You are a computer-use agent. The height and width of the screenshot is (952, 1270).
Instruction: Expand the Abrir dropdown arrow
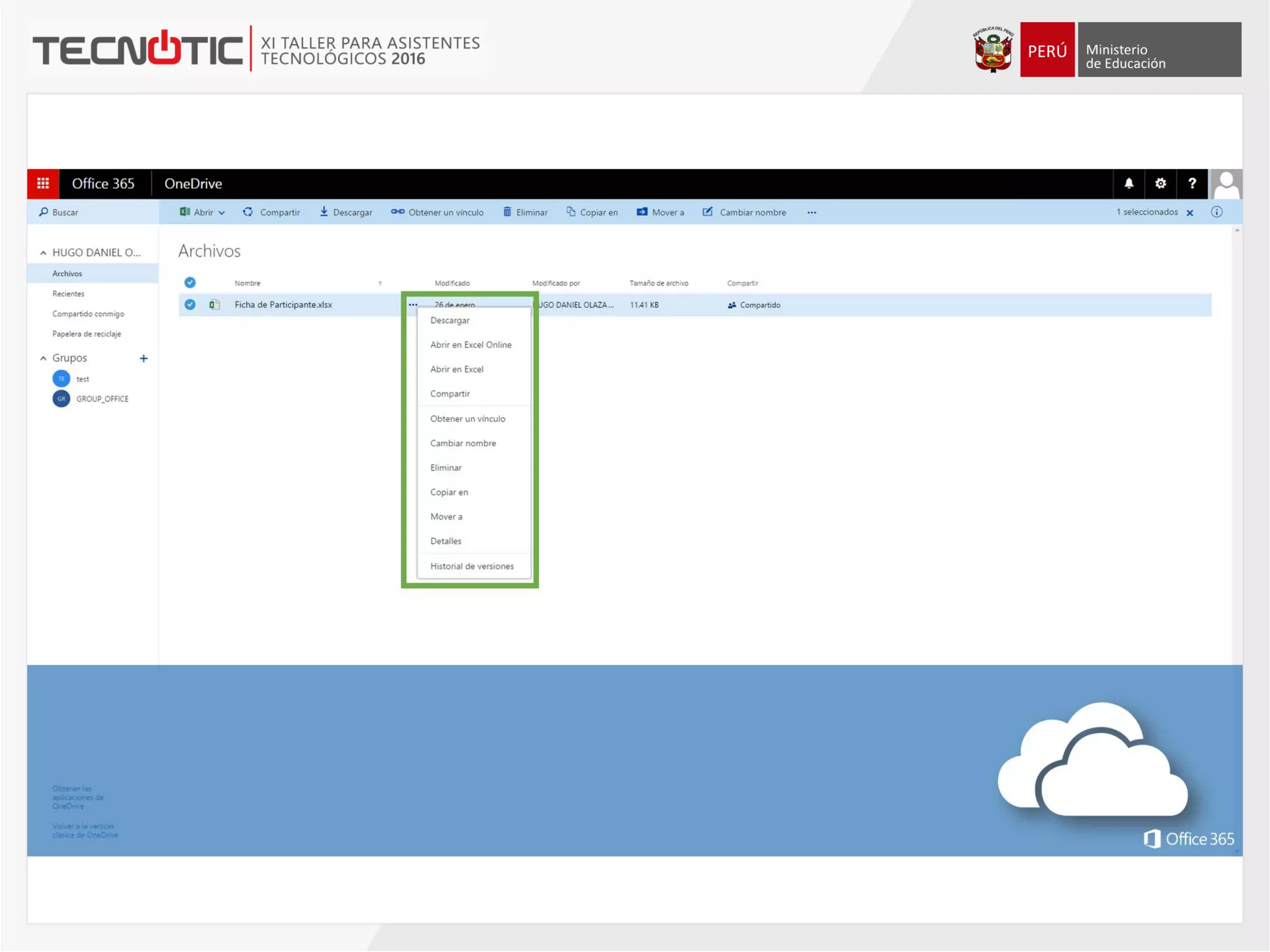221,213
